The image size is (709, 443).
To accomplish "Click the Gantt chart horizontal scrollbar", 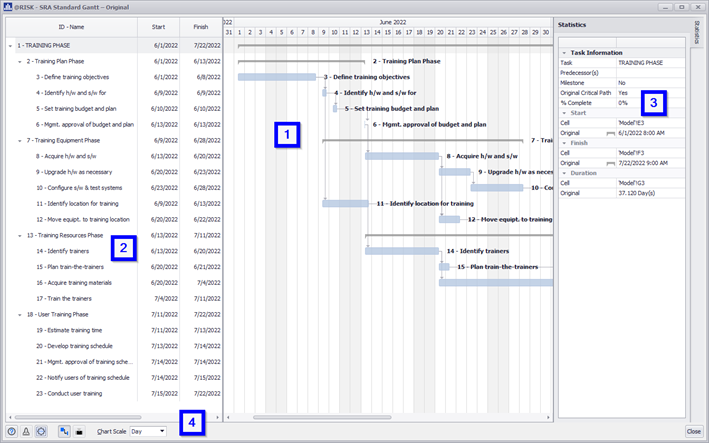I will 308,417.
